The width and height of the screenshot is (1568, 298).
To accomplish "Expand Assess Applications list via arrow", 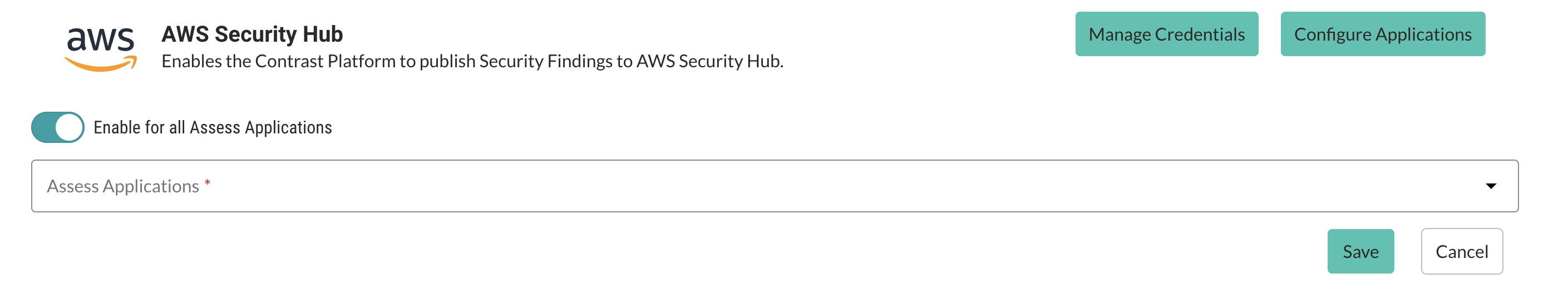I will pyautogui.click(x=1490, y=186).
